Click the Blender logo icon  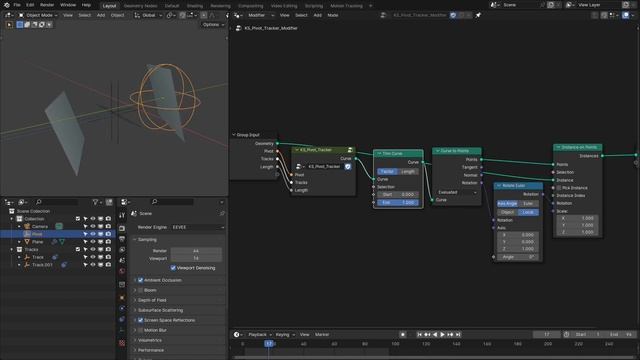click(x=7, y=5)
